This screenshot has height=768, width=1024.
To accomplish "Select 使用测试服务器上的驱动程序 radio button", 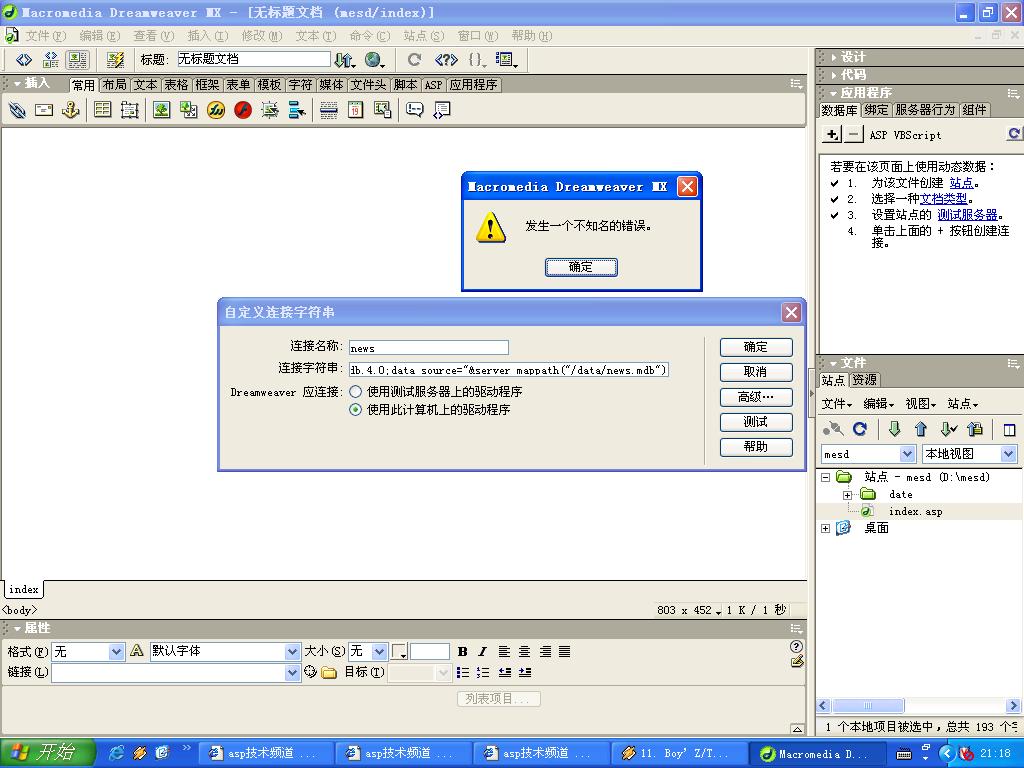I will pyautogui.click(x=355, y=392).
